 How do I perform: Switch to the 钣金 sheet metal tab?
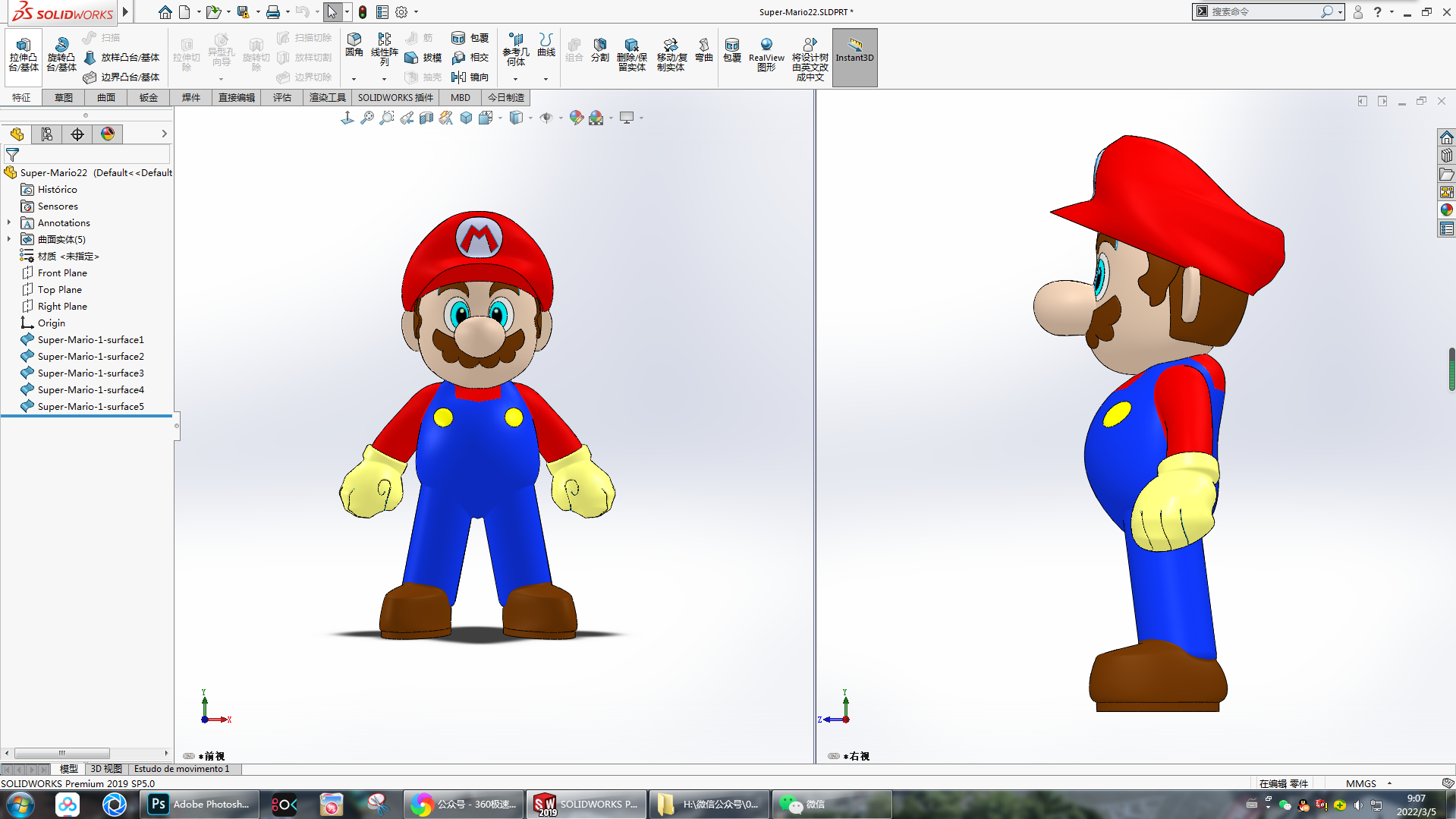tap(149, 98)
